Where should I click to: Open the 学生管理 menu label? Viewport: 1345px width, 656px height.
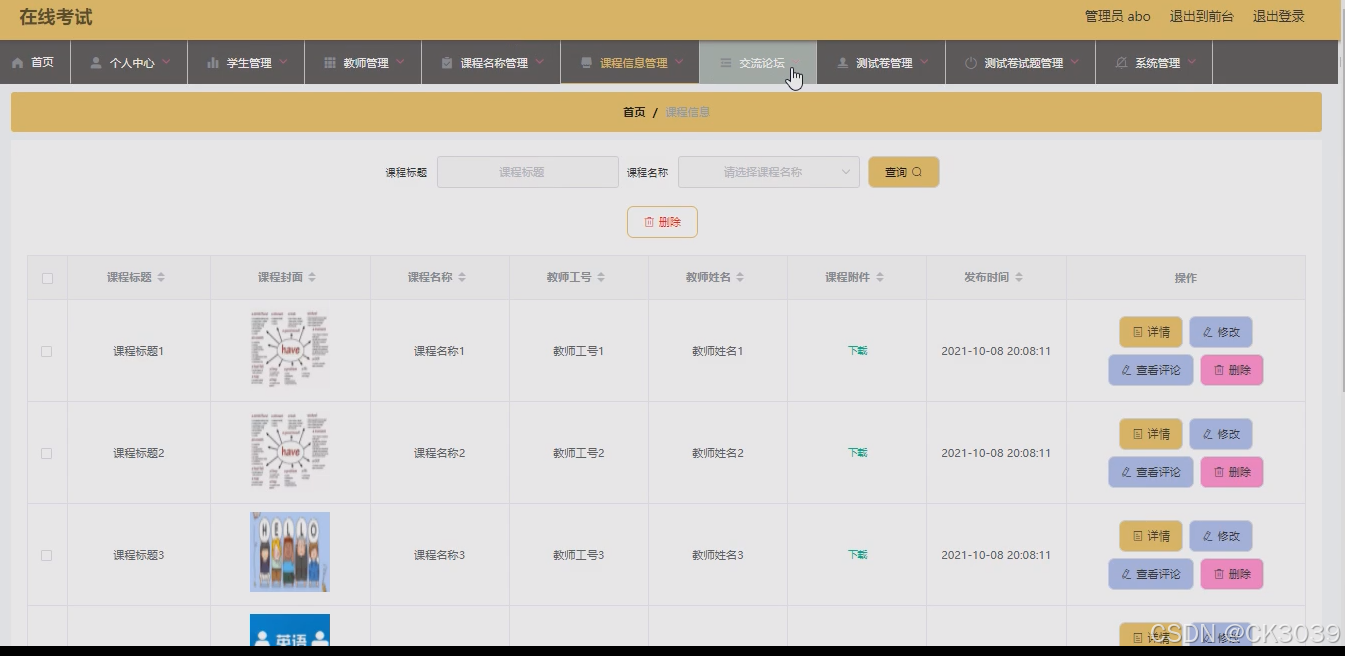(x=249, y=63)
